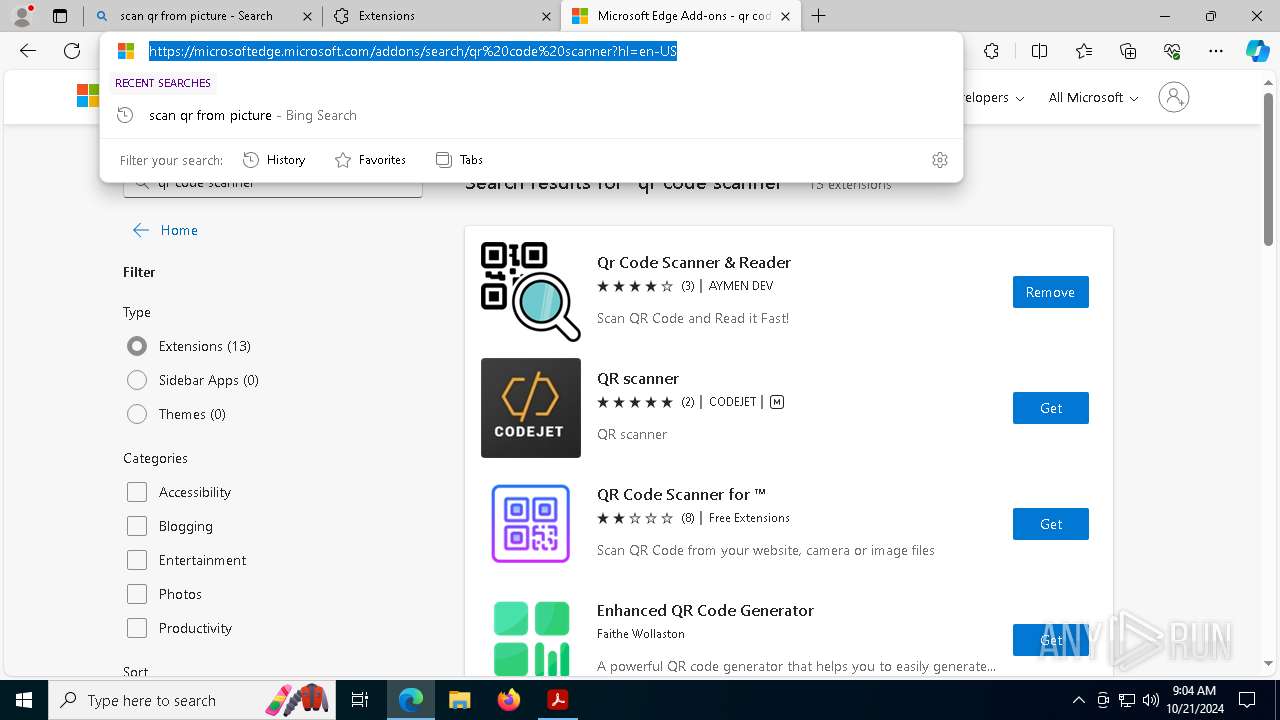Click the taskbar search box
The width and height of the screenshot is (1280, 720).
pos(190,700)
